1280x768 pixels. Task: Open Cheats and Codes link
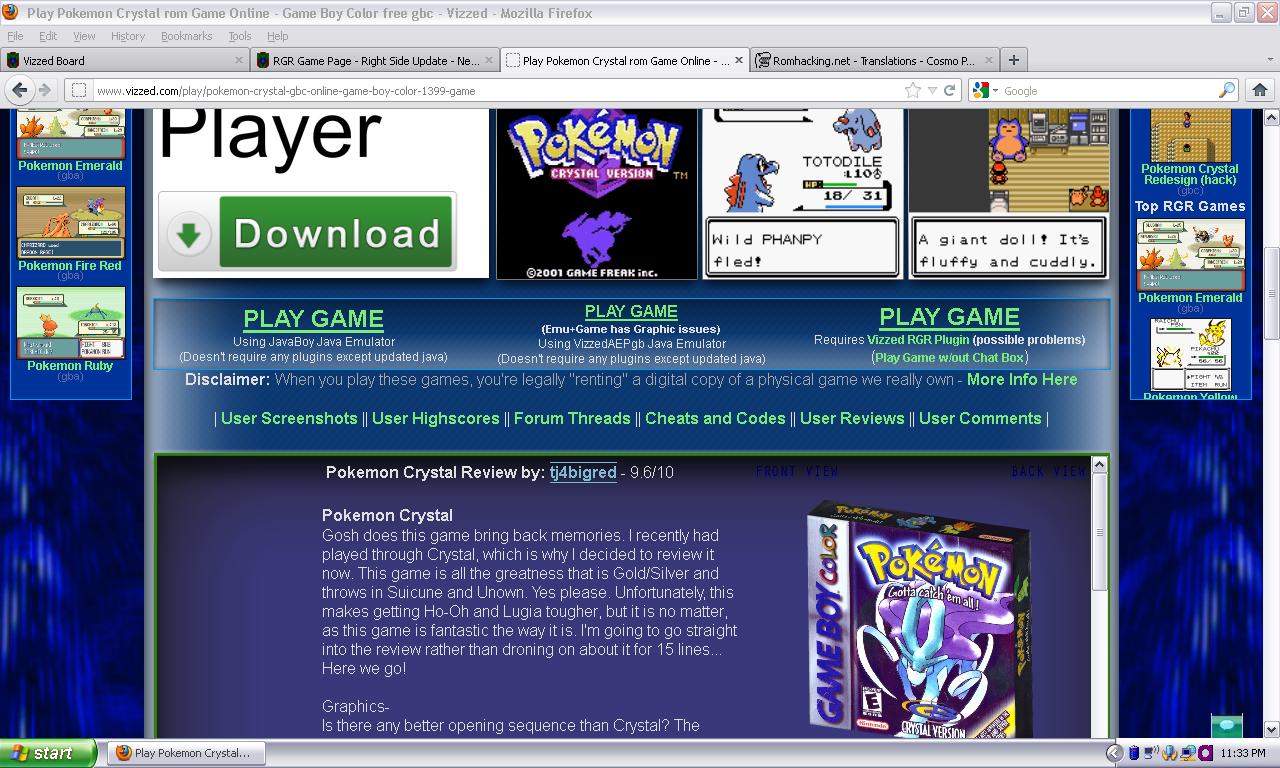click(x=715, y=418)
